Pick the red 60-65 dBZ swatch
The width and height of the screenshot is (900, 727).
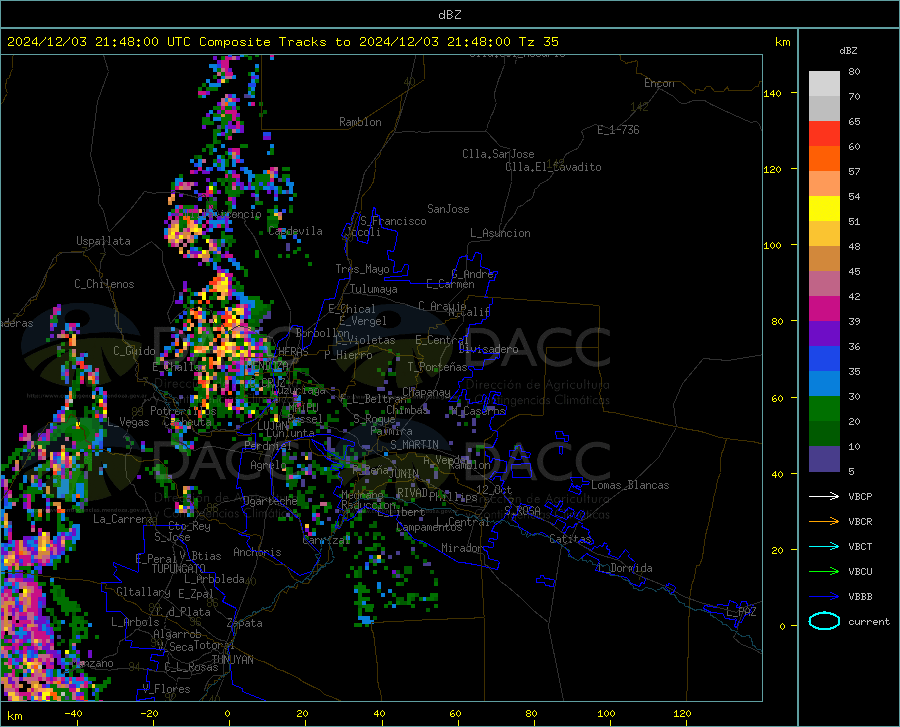pos(824,134)
